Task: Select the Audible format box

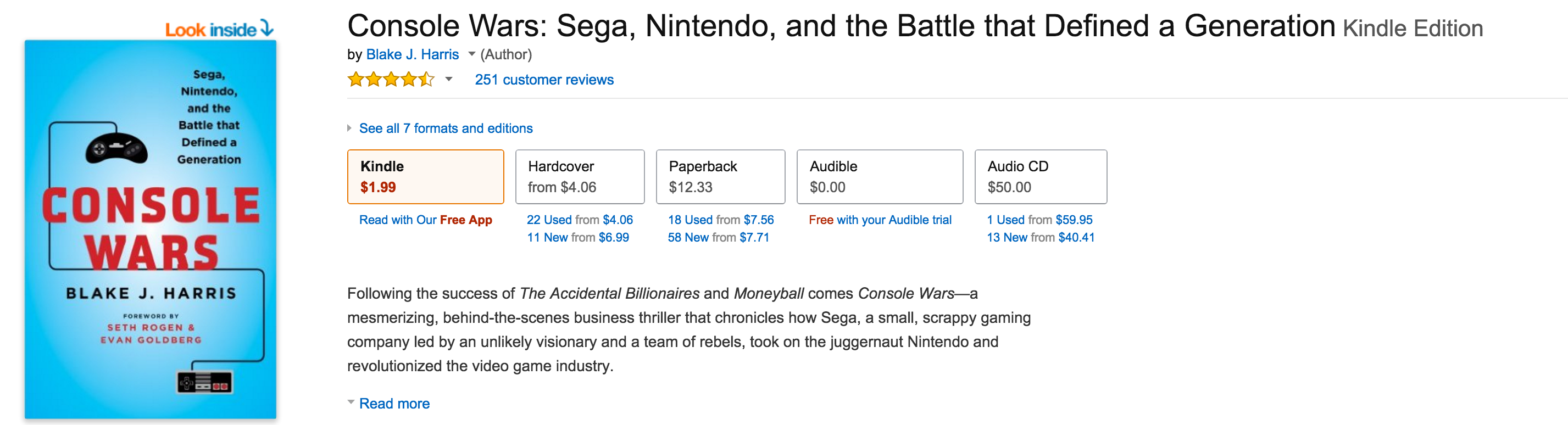Action: tap(879, 176)
